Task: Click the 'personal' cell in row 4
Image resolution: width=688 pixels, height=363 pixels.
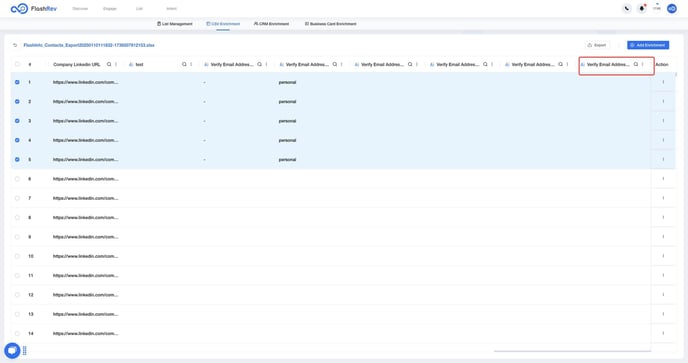Action: pyautogui.click(x=287, y=140)
